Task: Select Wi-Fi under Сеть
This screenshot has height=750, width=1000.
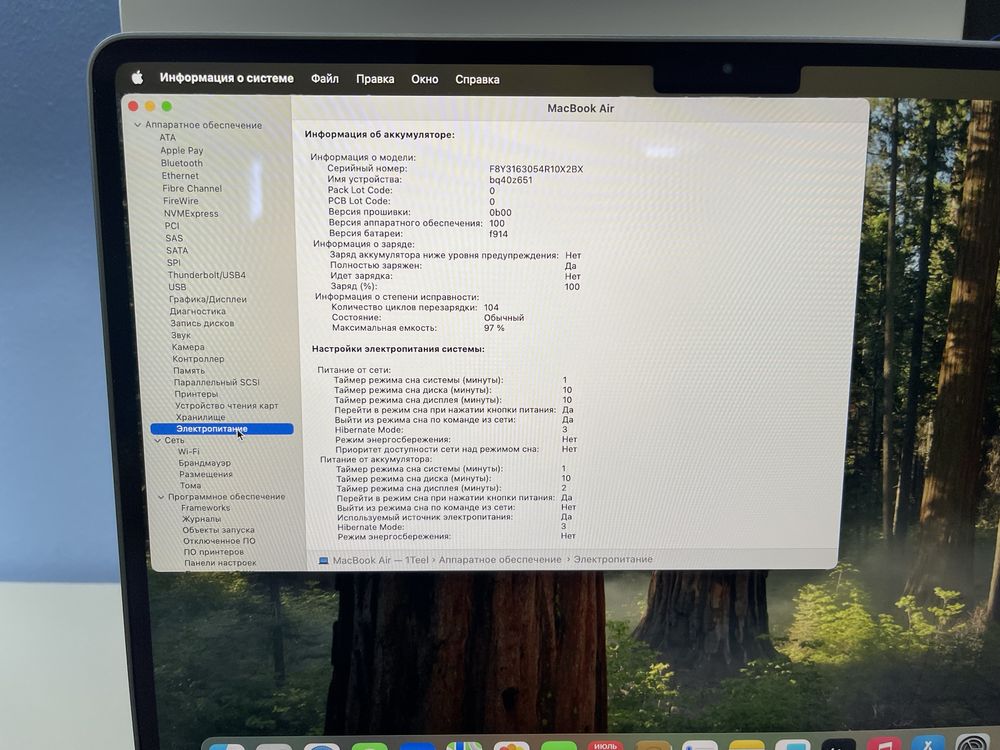Action: (x=189, y=452)
